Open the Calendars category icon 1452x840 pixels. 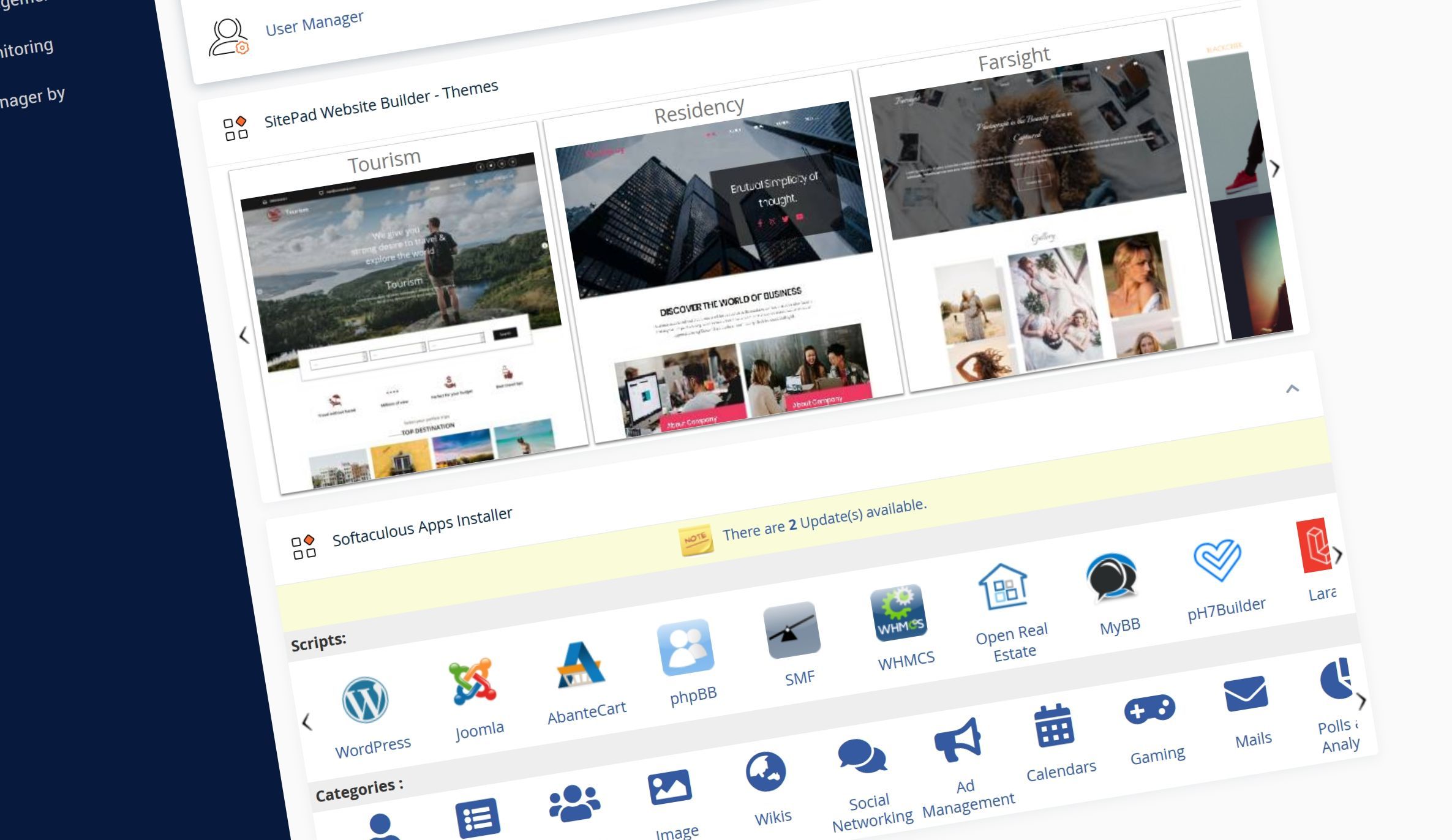[1054, 726]
